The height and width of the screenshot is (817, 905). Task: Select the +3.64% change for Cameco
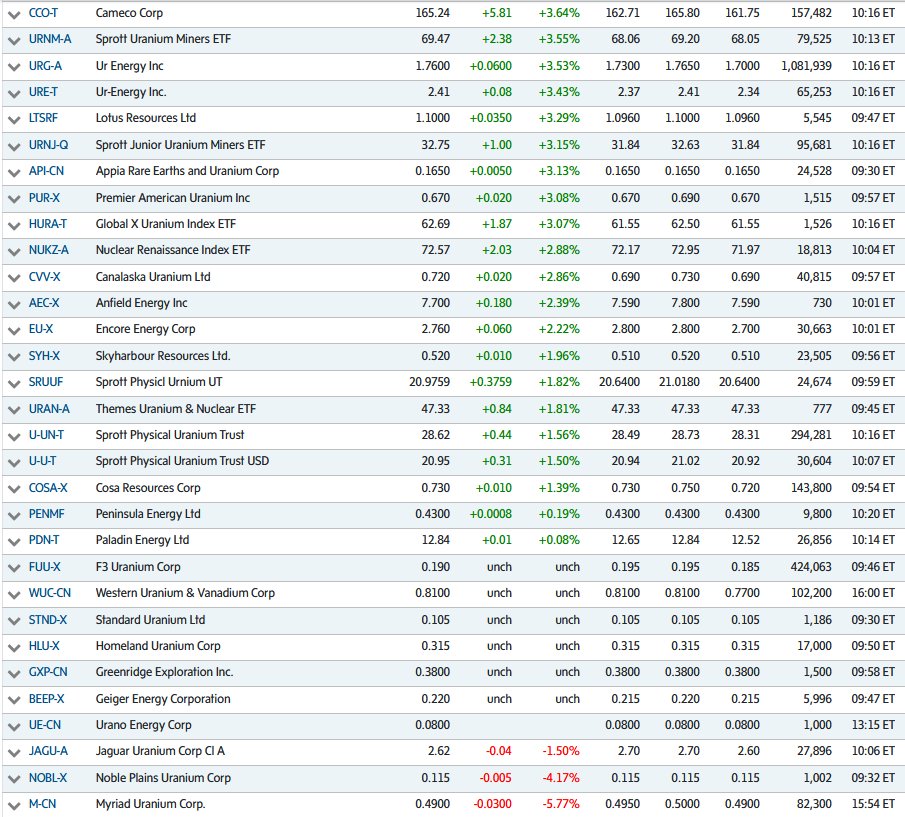tap(560, 14)
